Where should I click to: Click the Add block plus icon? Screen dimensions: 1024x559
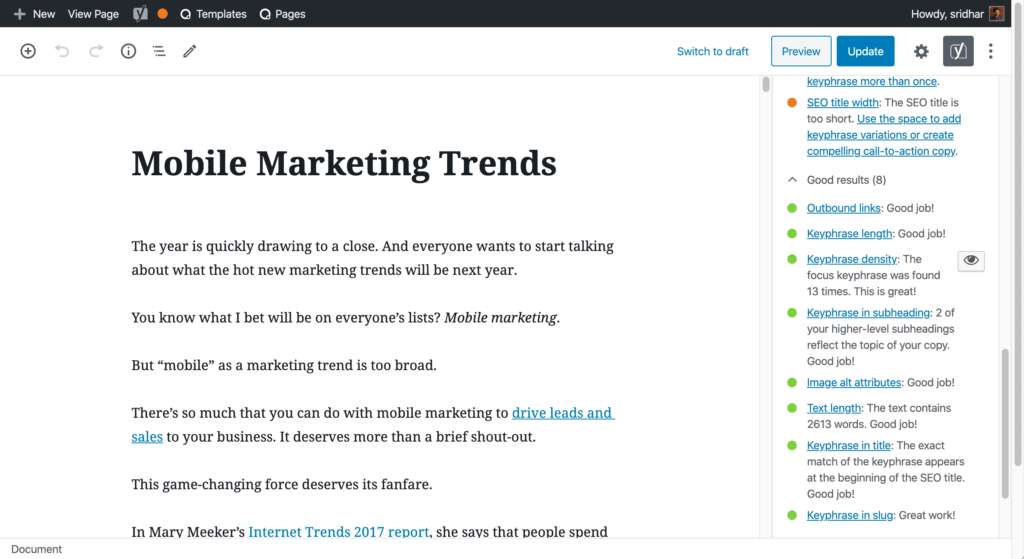point(28,51)
